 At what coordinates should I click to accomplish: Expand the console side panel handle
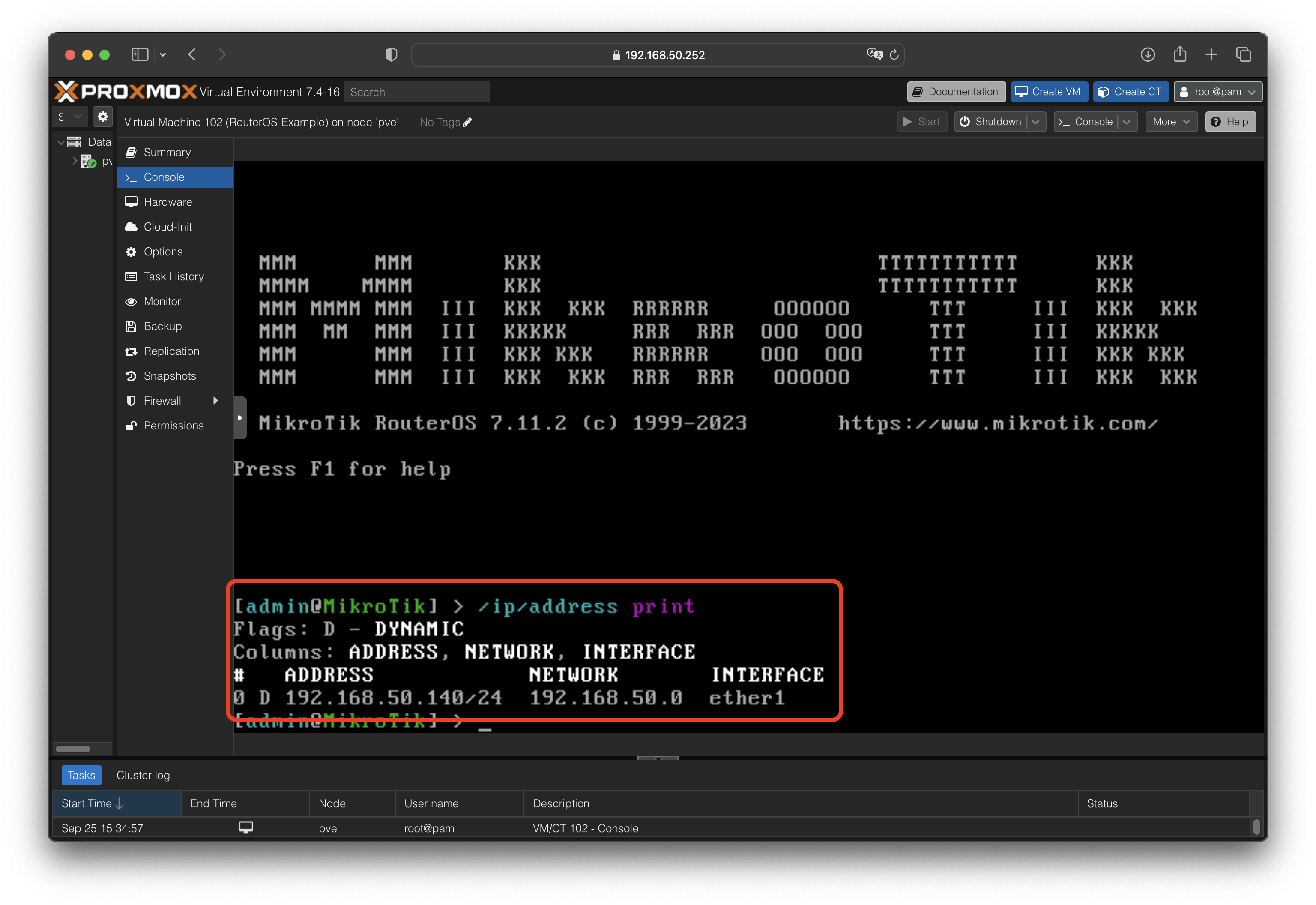coord(240,418)
